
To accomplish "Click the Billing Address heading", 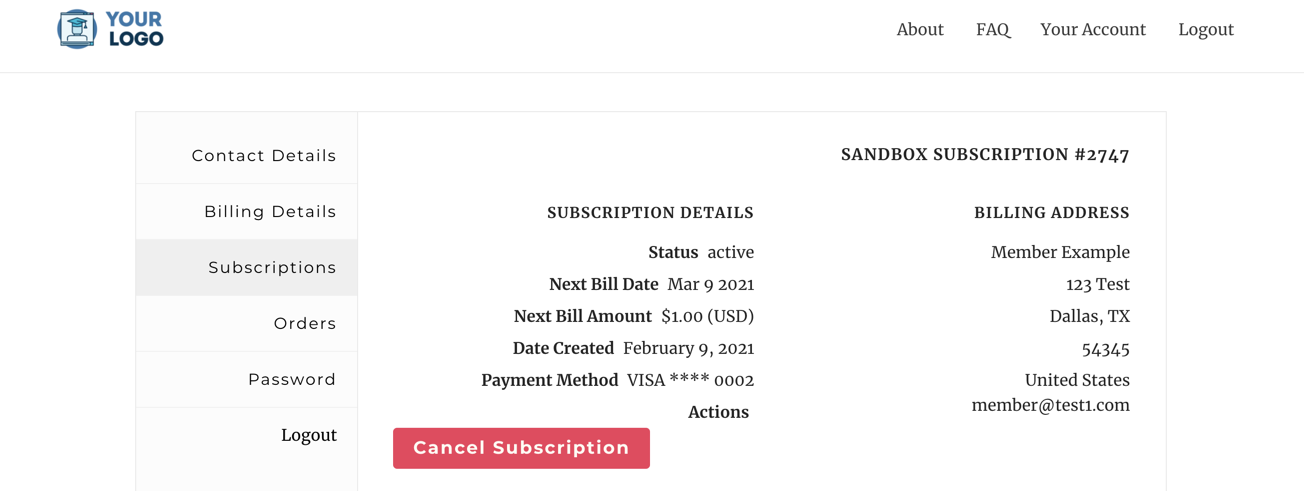I will [x=1052, y=213].
